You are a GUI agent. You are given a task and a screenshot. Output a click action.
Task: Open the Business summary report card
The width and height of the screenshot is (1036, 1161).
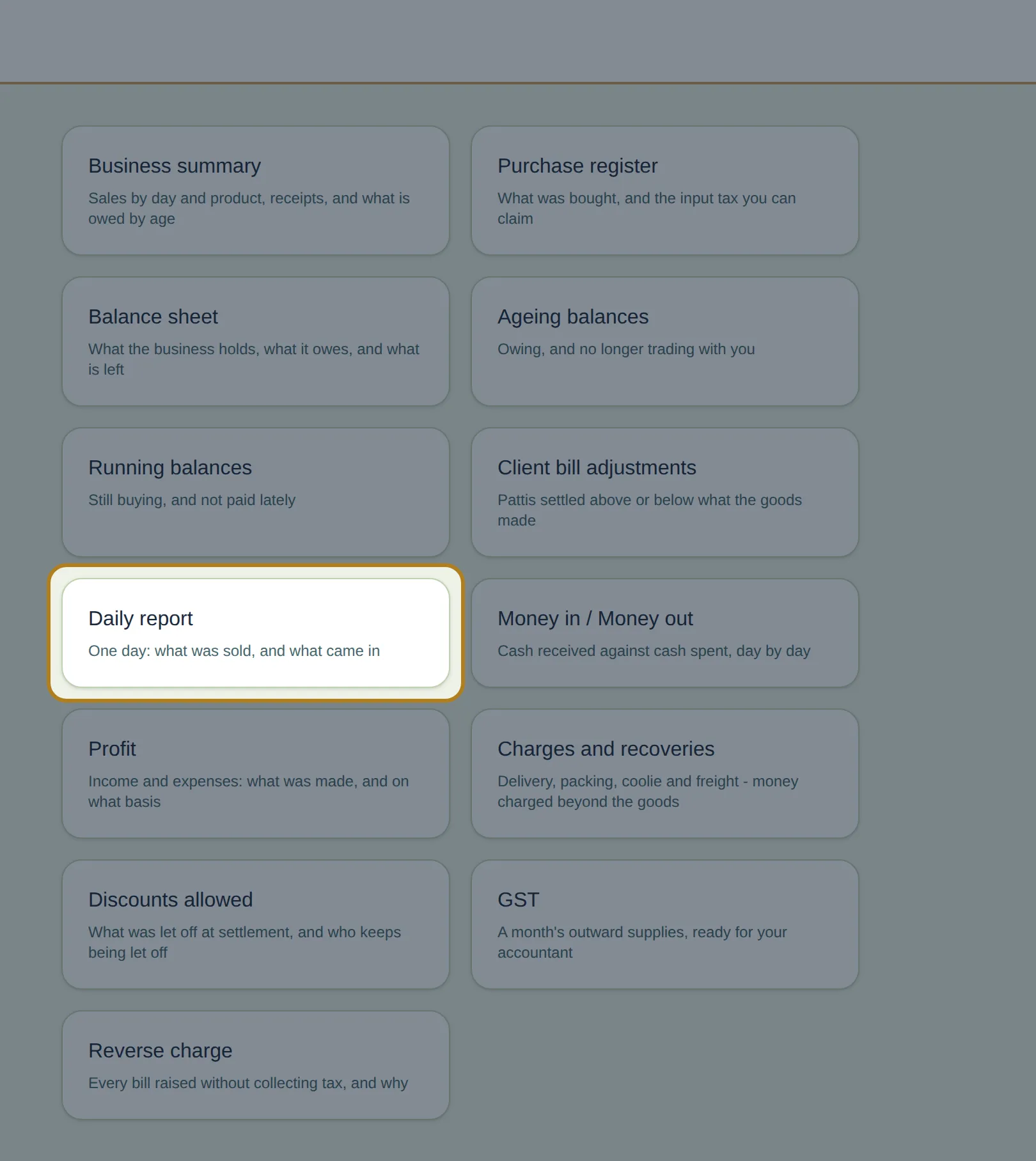(x=256, y=191)
